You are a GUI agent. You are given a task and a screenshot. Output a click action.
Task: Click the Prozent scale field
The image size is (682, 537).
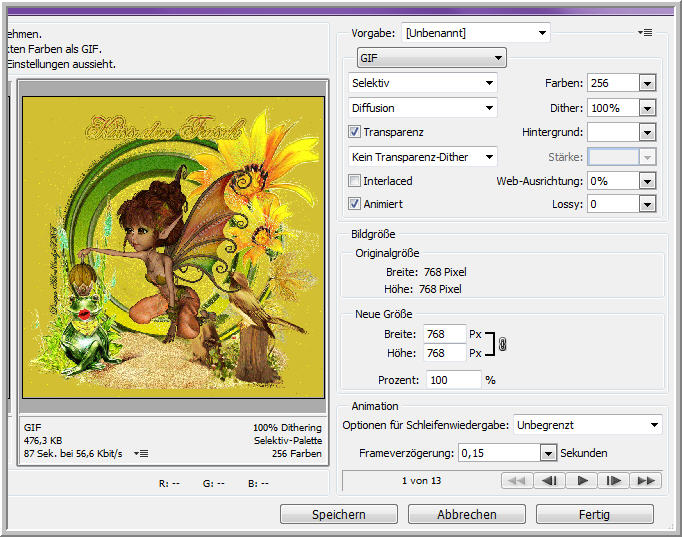454,380
